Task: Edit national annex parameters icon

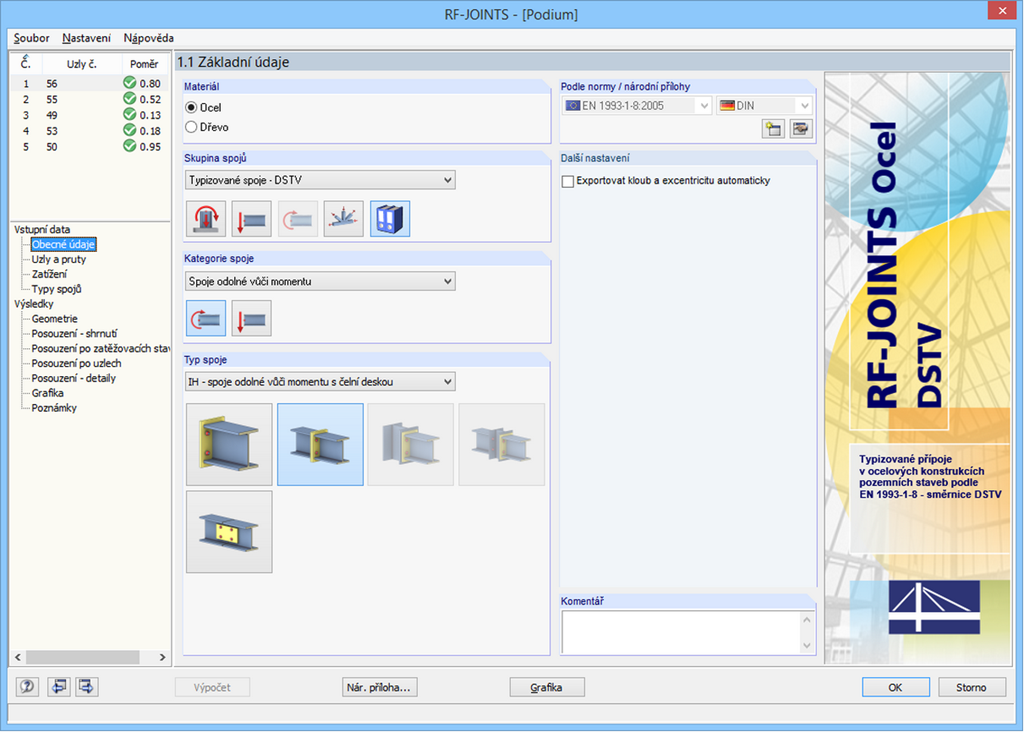Action: (801, 129)
